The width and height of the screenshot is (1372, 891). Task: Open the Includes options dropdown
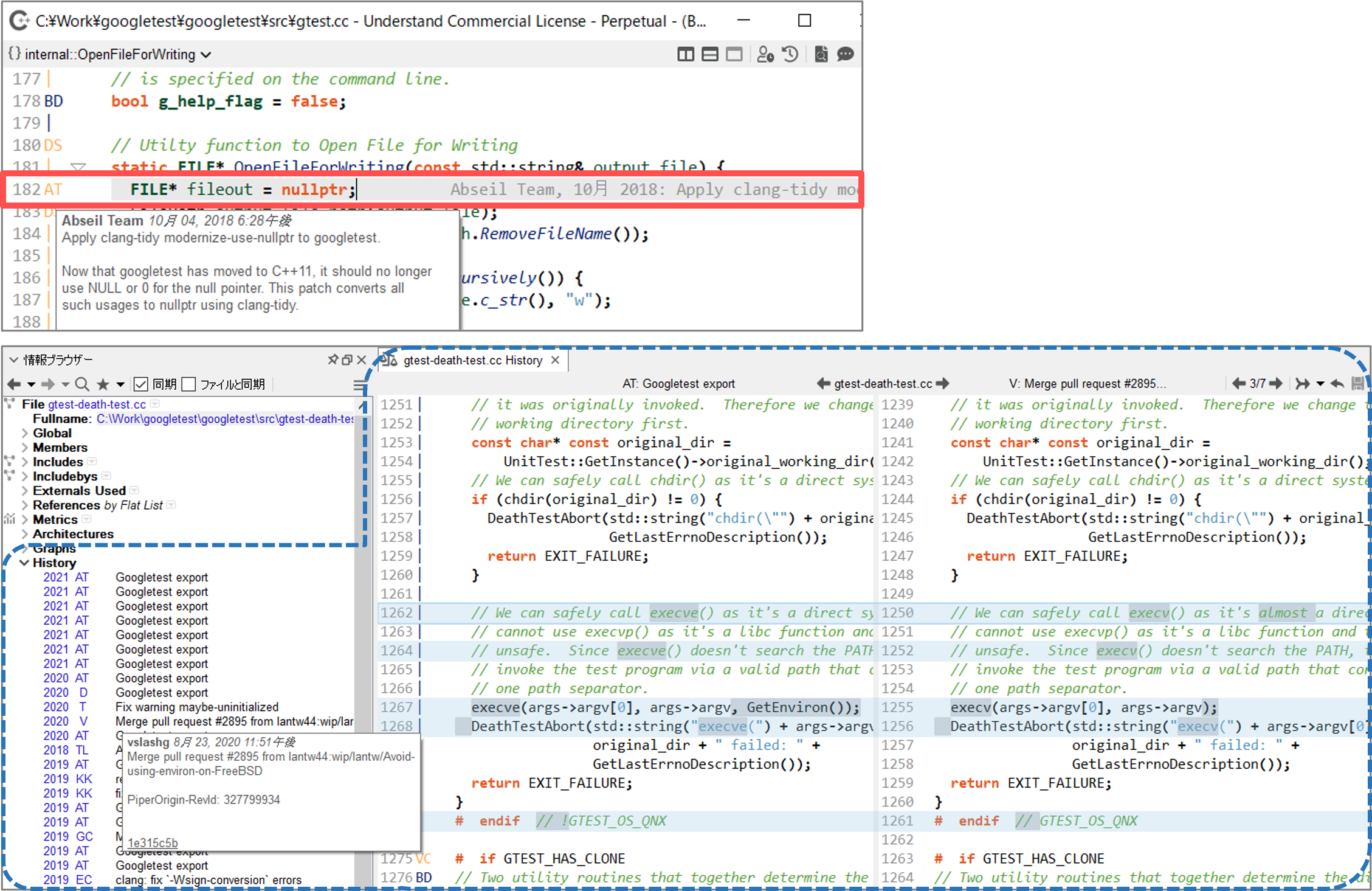coord(92,462)
